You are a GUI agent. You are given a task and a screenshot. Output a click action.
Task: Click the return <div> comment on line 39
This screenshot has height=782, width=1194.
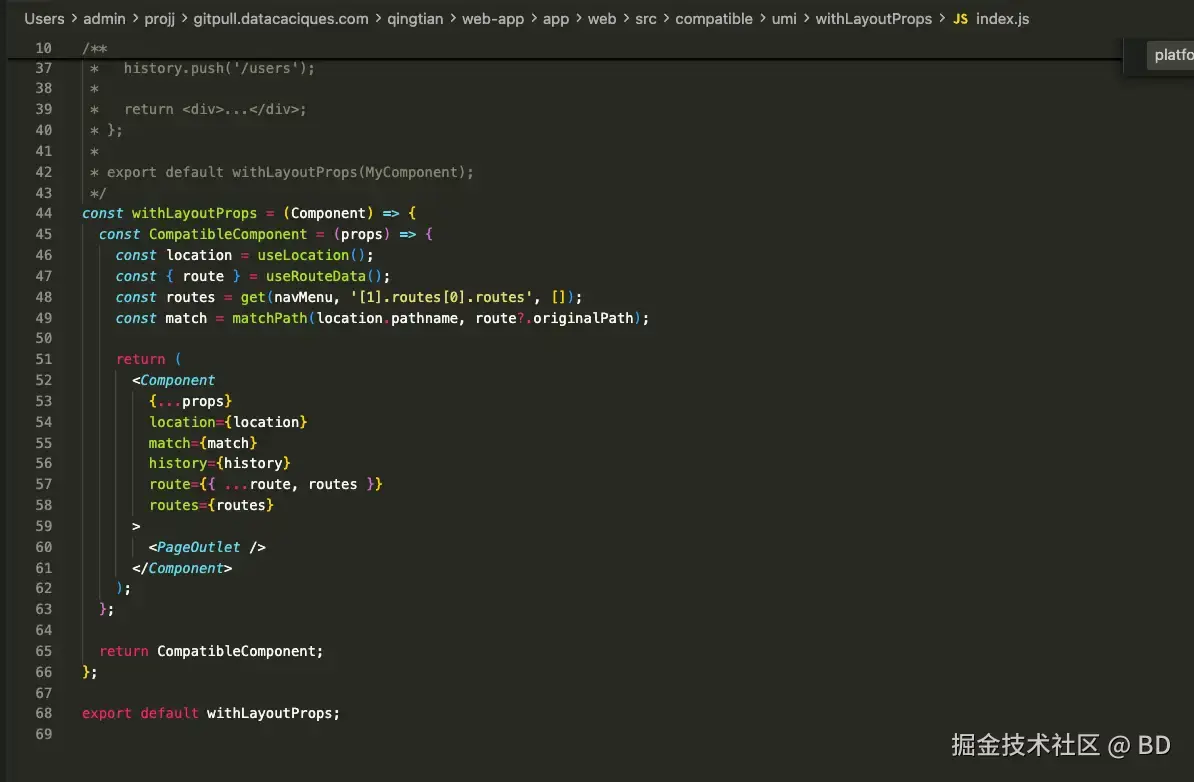[x=215, y=110]
